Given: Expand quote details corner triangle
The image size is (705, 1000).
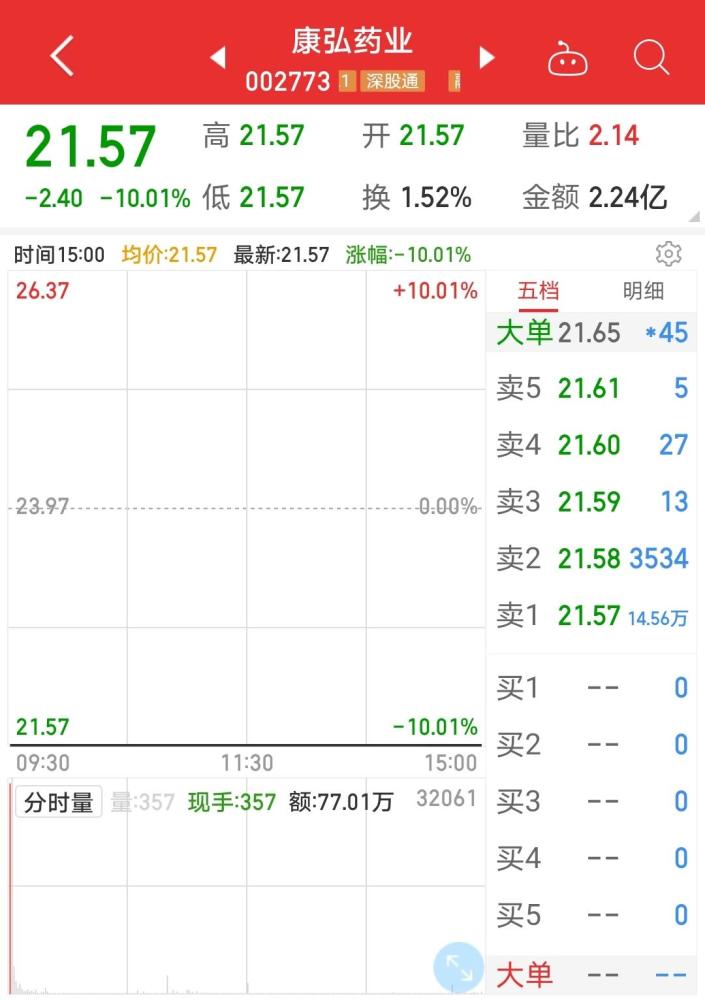Looking at the screenshot, I should pos(694,216).
